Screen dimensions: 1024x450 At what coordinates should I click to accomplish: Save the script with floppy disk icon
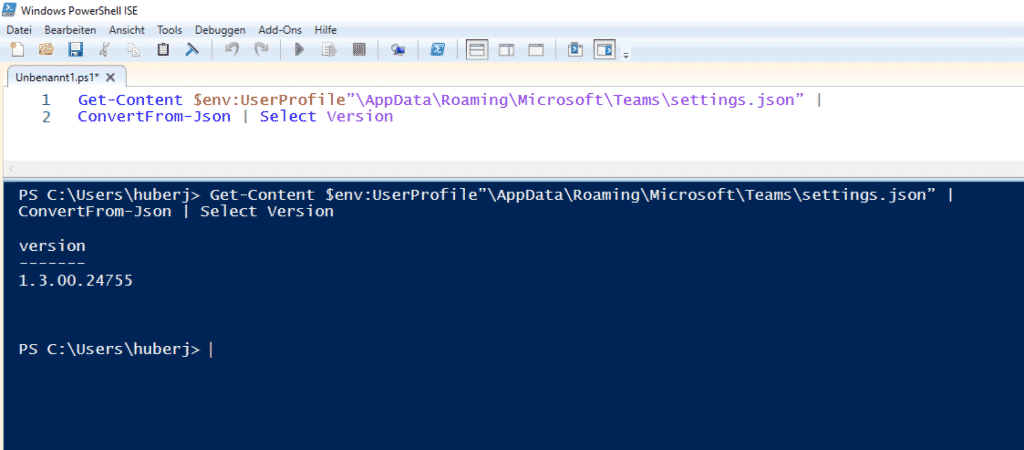(x=76, y=50)
